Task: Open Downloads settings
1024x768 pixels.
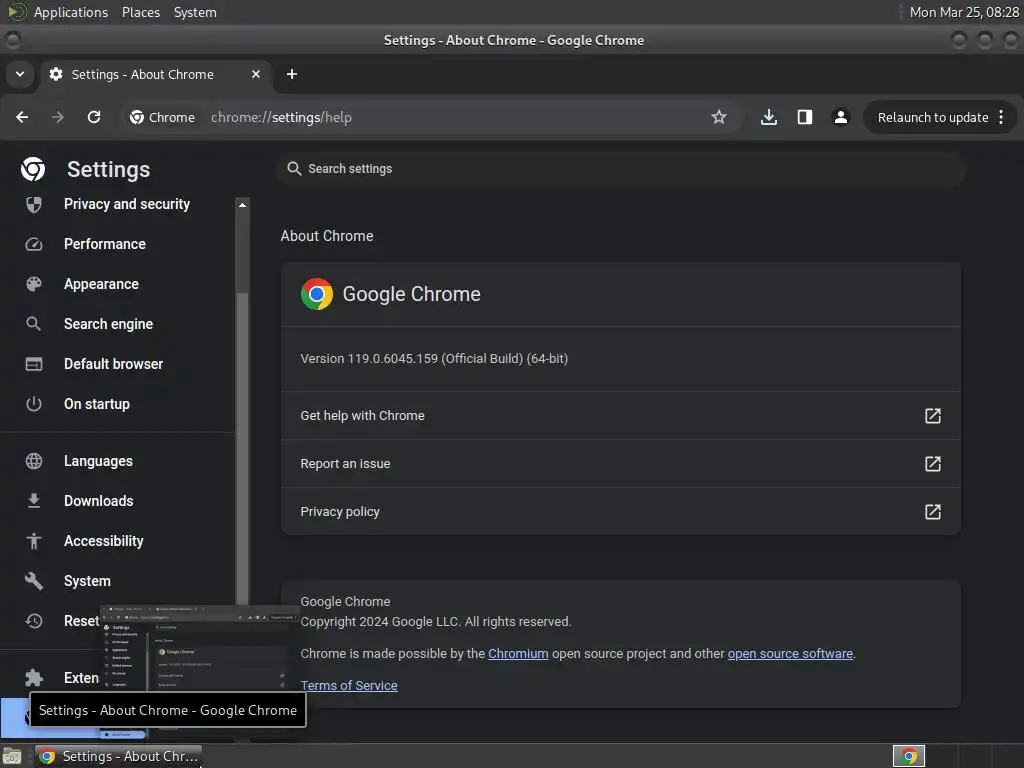Action: coord(99,501)
